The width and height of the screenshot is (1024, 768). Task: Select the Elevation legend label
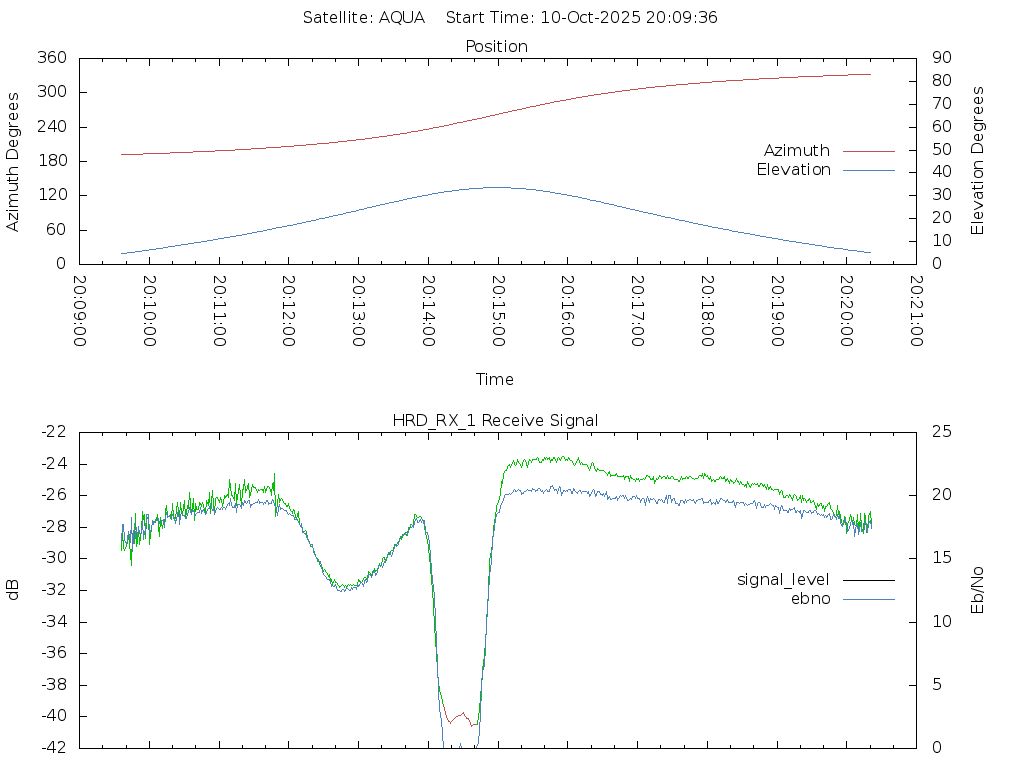[x=793, y=170]
